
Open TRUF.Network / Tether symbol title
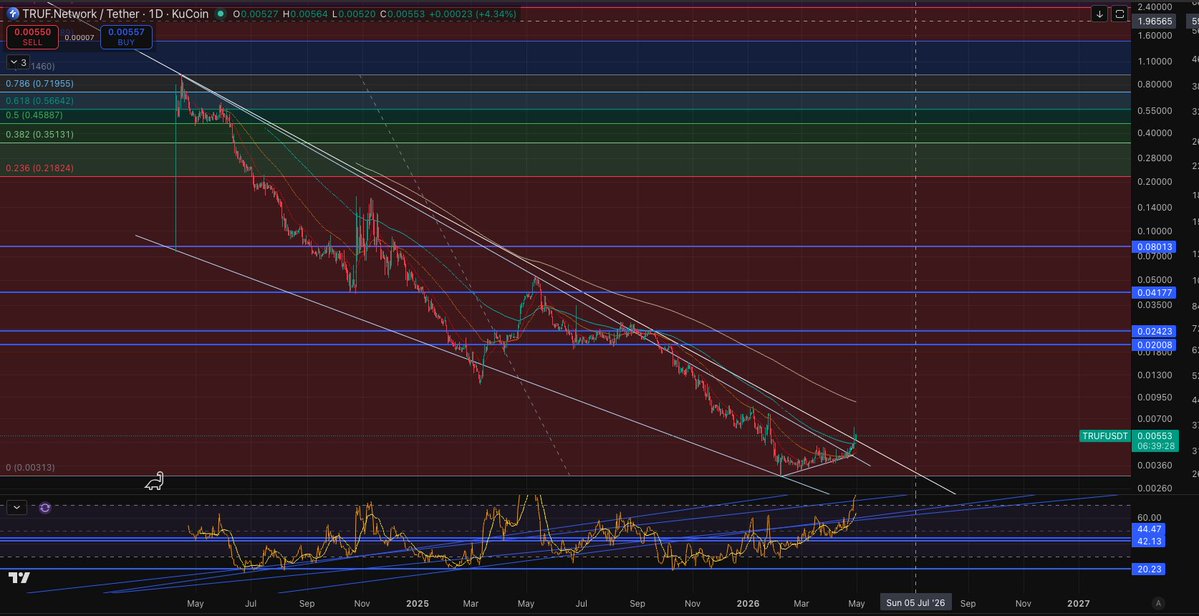click(80, 14)
